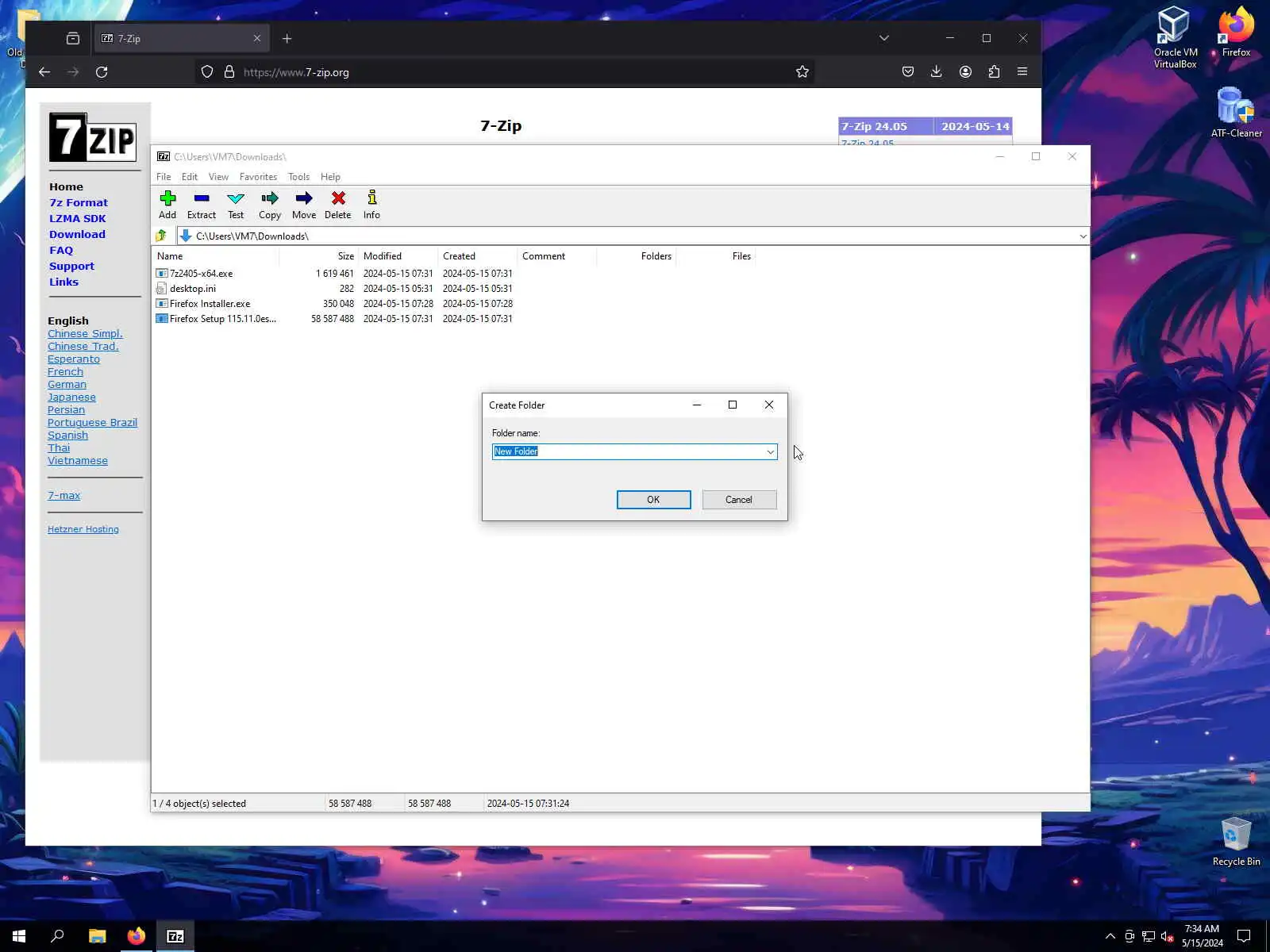The height and width of the screenshot is (952, 1270).
Task: Open the Favorites menu in 7-Zip
Action: [x=259, y=177]
